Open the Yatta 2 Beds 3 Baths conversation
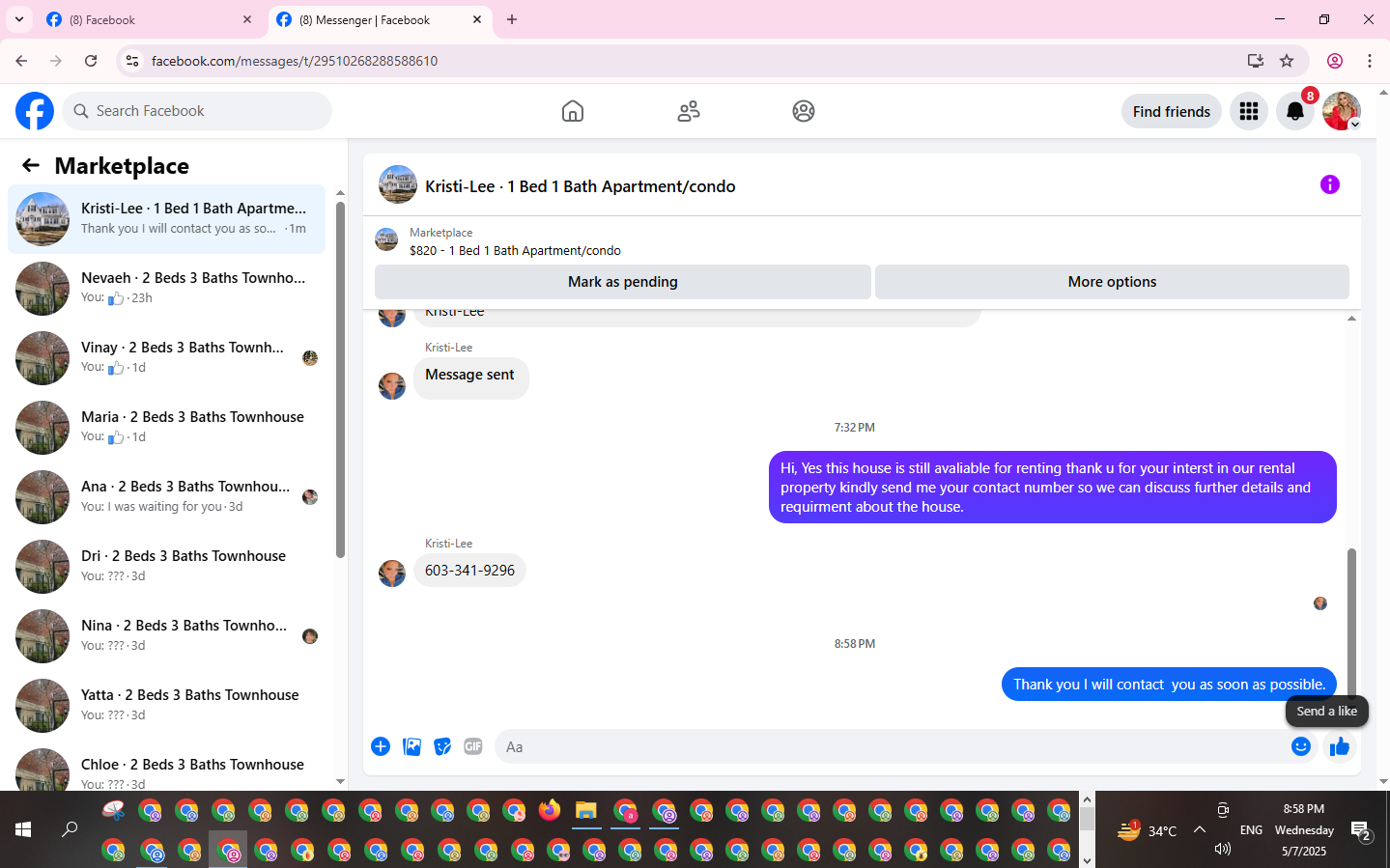 (x=166, y=705)
